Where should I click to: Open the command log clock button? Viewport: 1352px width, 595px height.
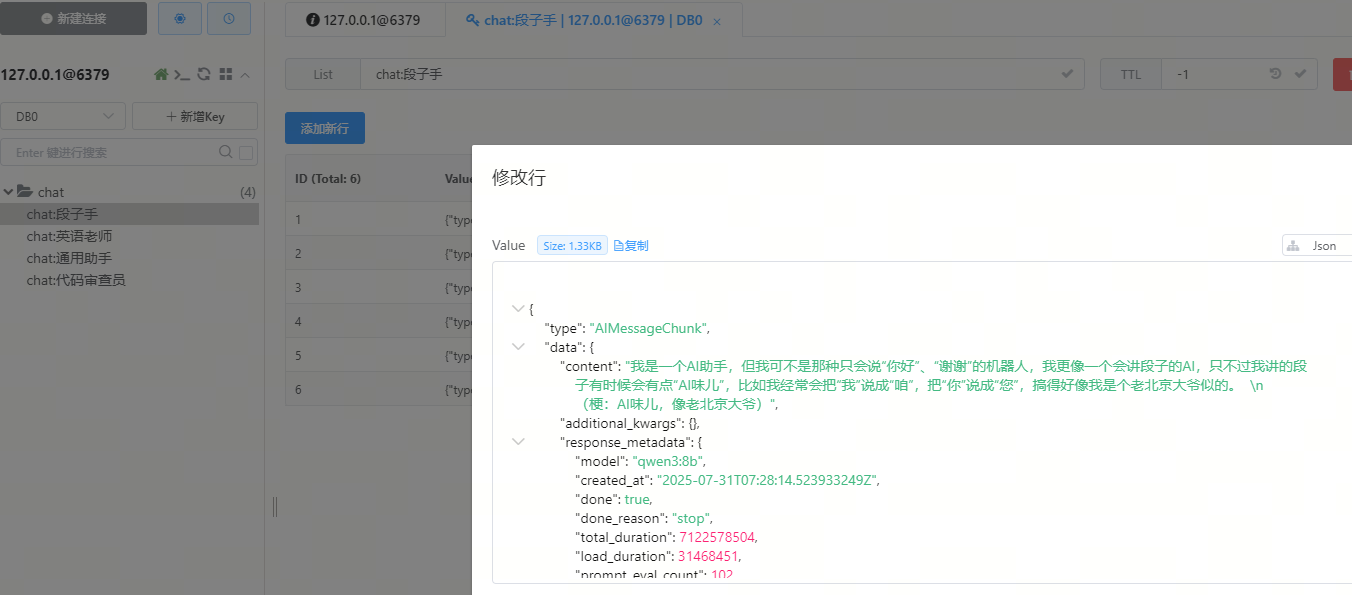229,18
